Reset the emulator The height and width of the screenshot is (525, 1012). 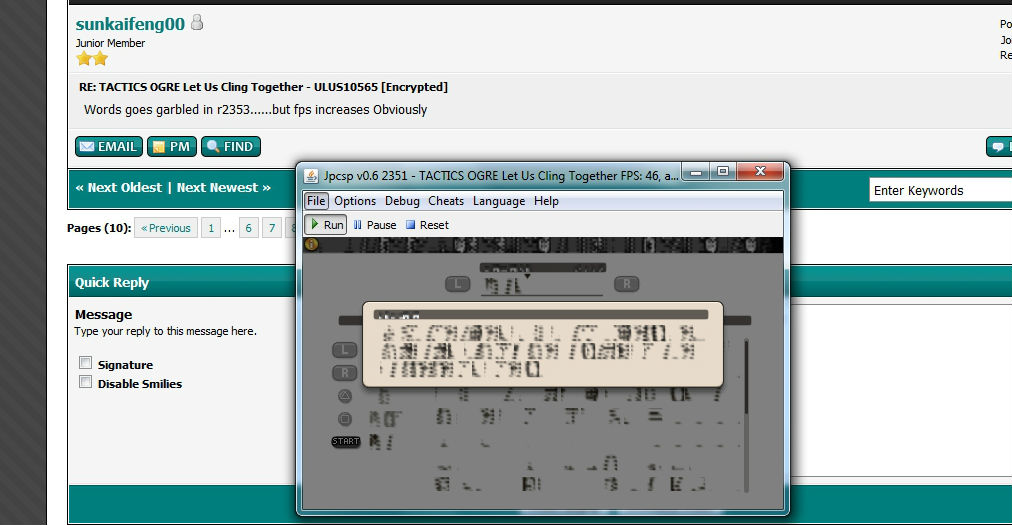(x=427, y=225)
